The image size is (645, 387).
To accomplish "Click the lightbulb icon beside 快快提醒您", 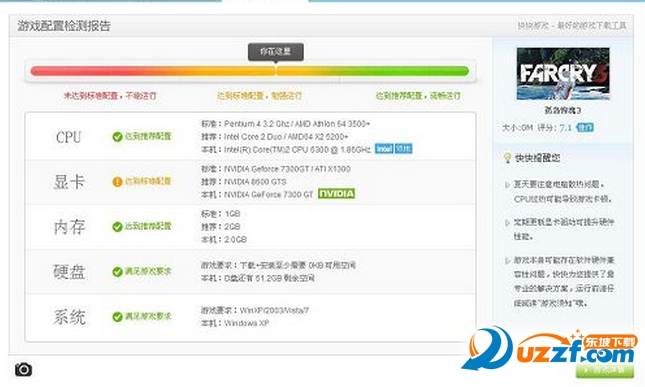I will (507, 158).
